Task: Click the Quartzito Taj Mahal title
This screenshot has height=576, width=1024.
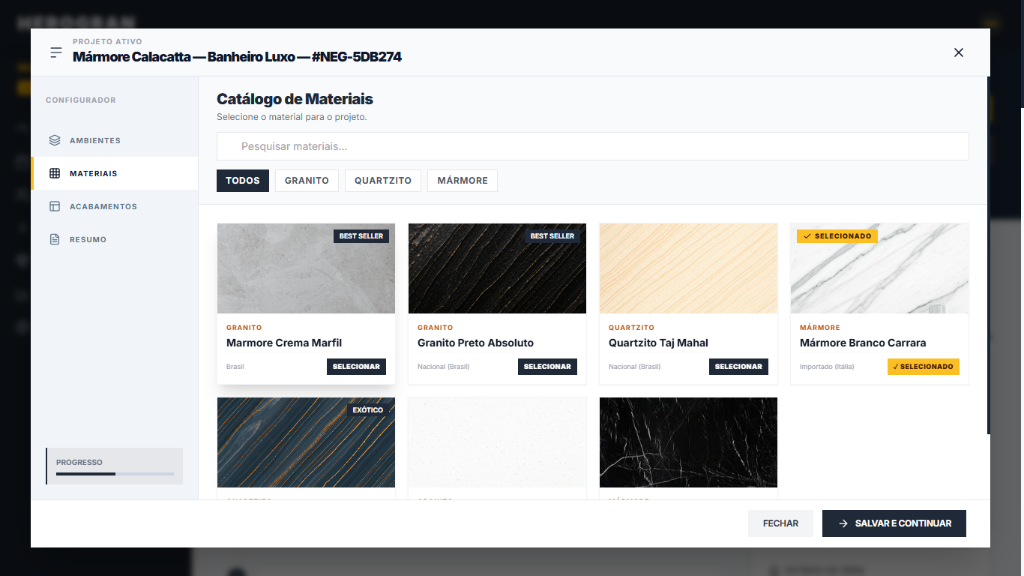Action: pos(658,343)
